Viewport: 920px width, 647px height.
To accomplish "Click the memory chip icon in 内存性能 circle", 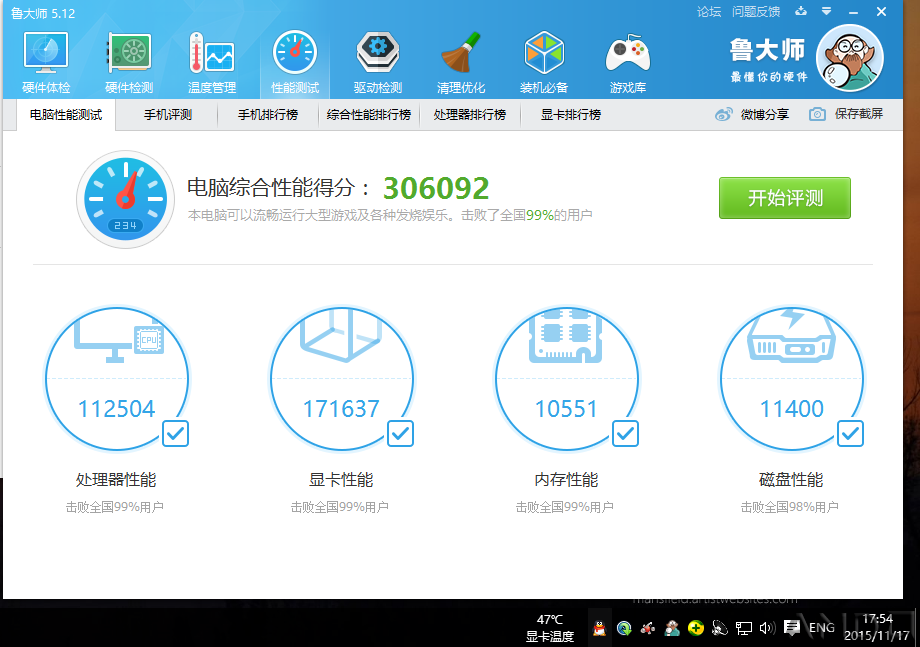I will (x=566, y=334).
